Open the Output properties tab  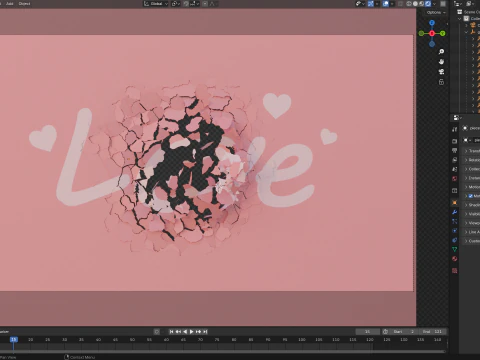click(455, 151)
